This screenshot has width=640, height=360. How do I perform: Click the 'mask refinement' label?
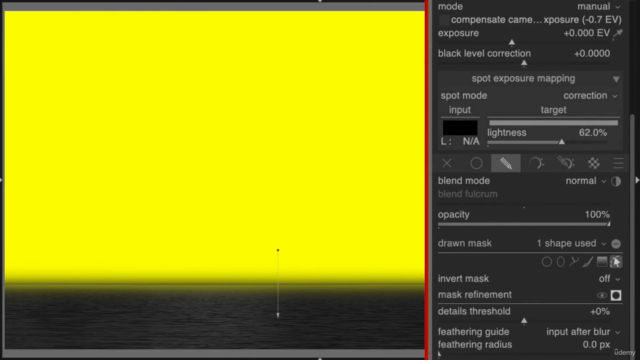click(475, 295)
